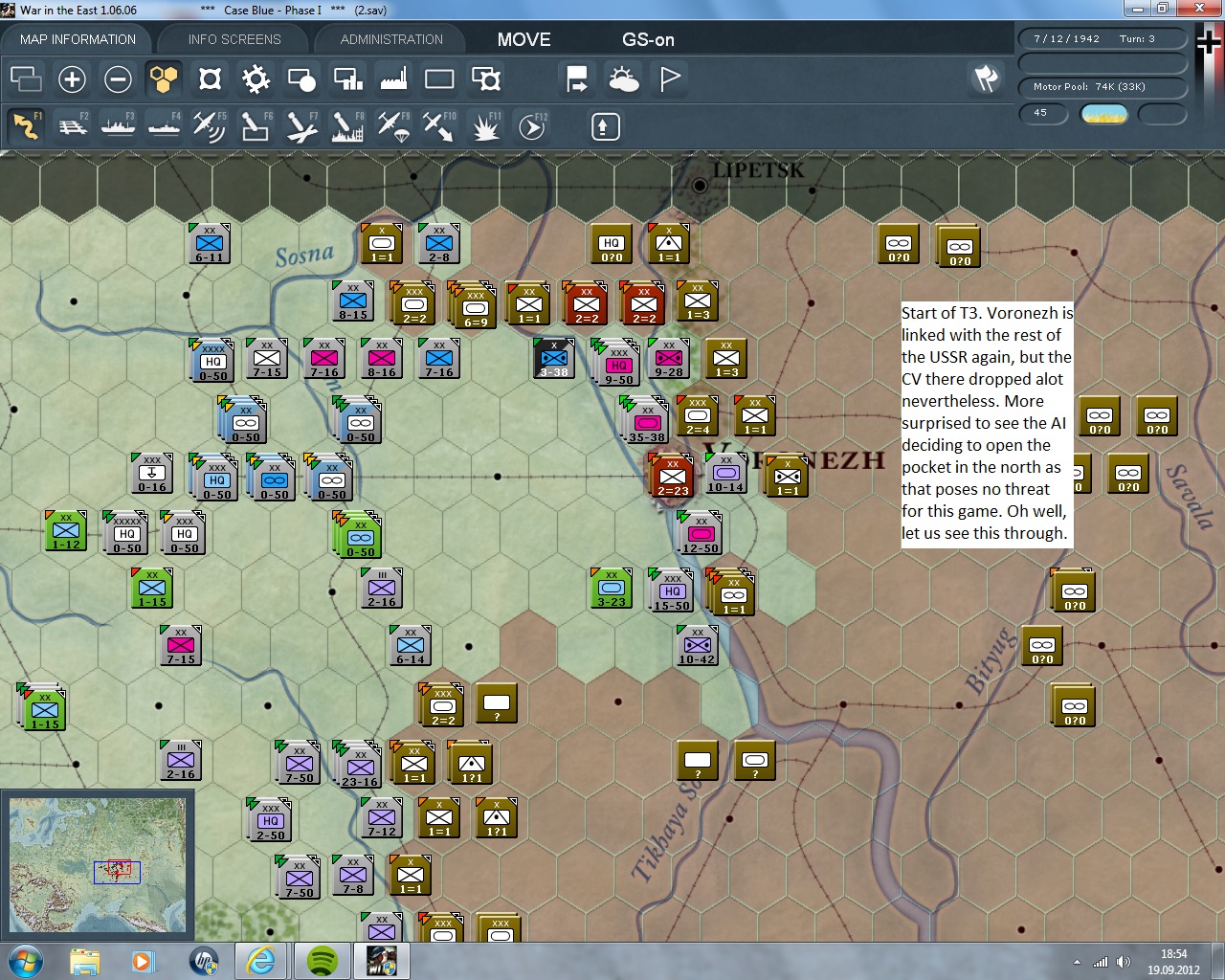Click the GS-on status label
The width and height of the screenshot is (1225, 980).
[x=648, y=39]
